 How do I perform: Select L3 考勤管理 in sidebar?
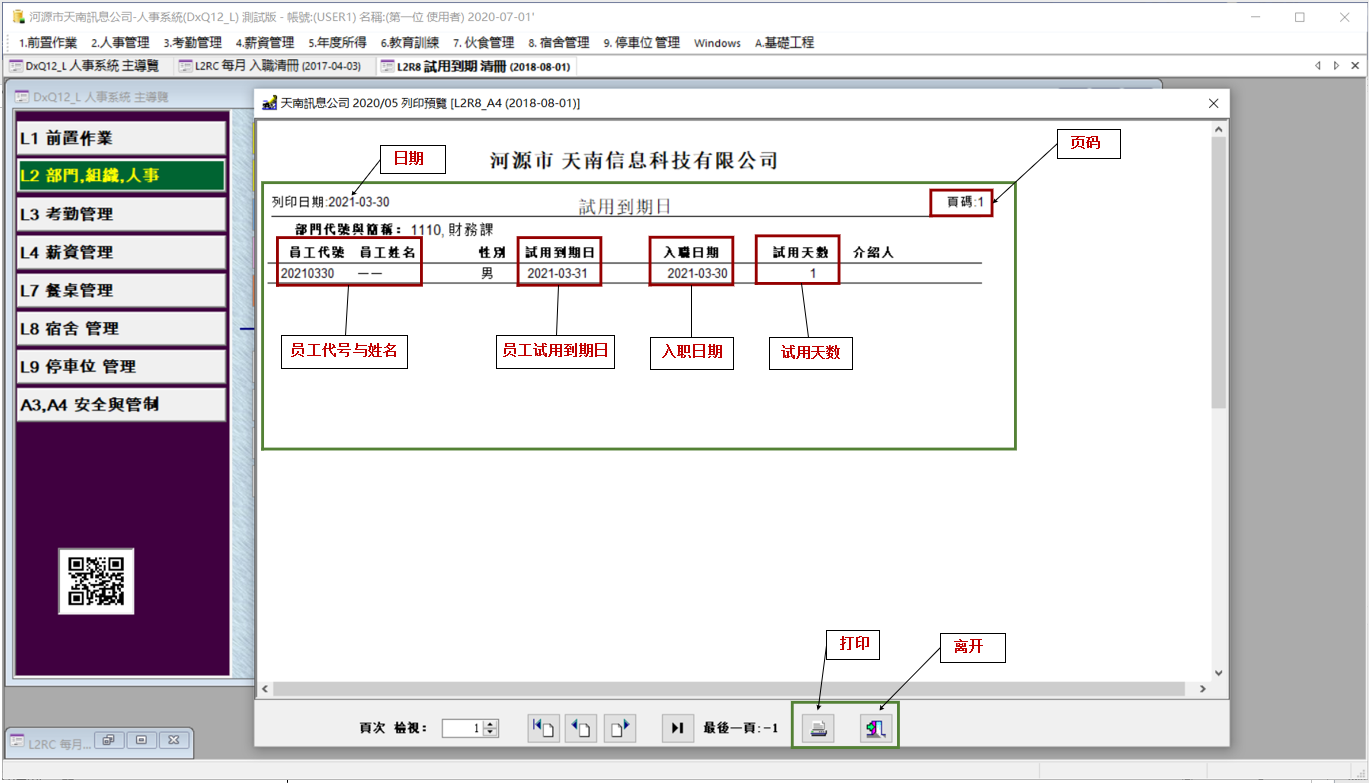[121, 214]
